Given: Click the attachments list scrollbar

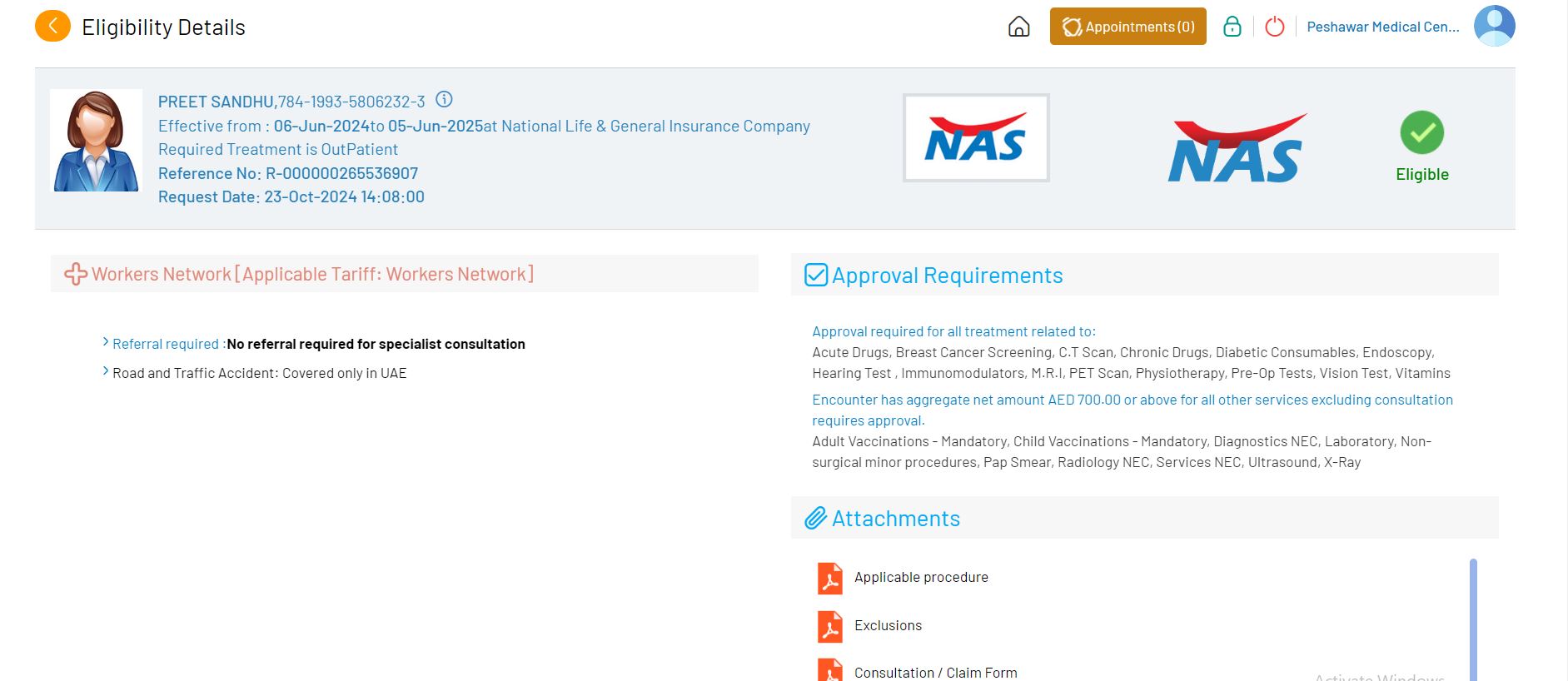Looking at the screenshot, I should point(1473,619).
